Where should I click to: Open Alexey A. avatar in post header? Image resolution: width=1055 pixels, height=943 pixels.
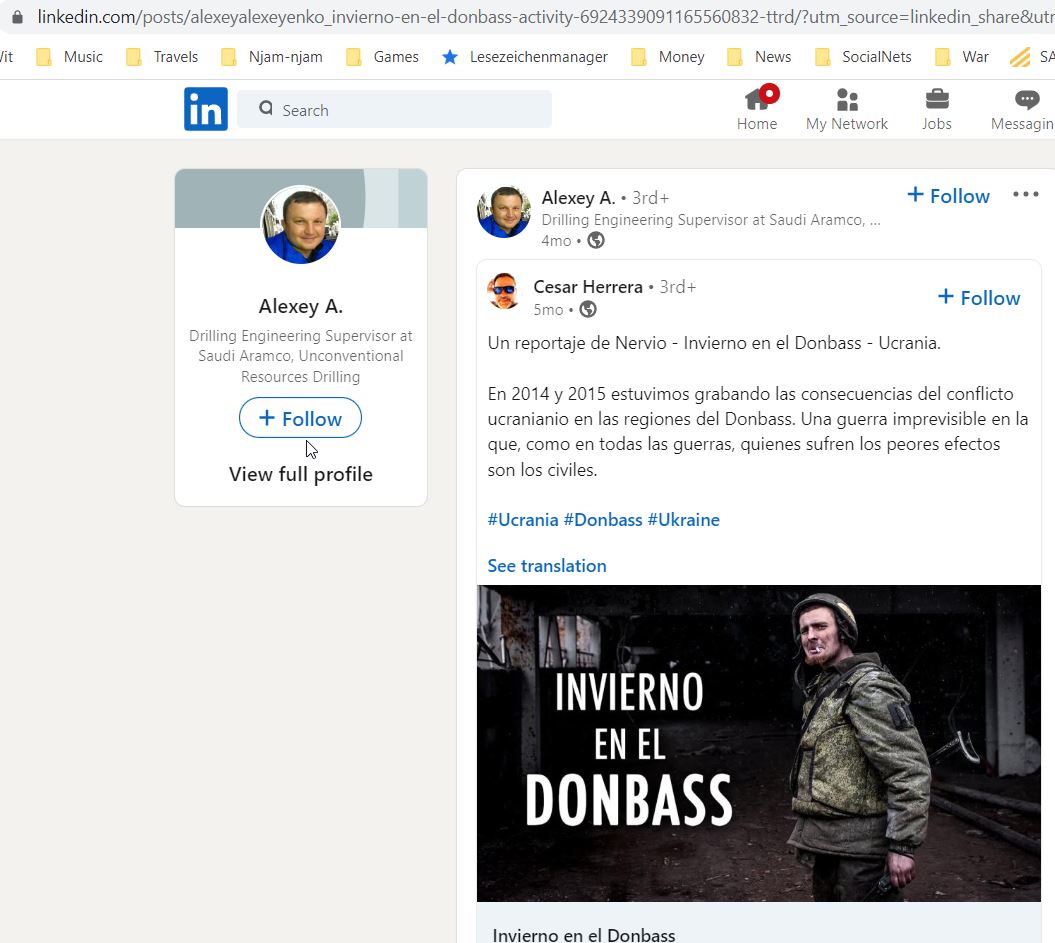pyautogui.click(x=504, y=212)
